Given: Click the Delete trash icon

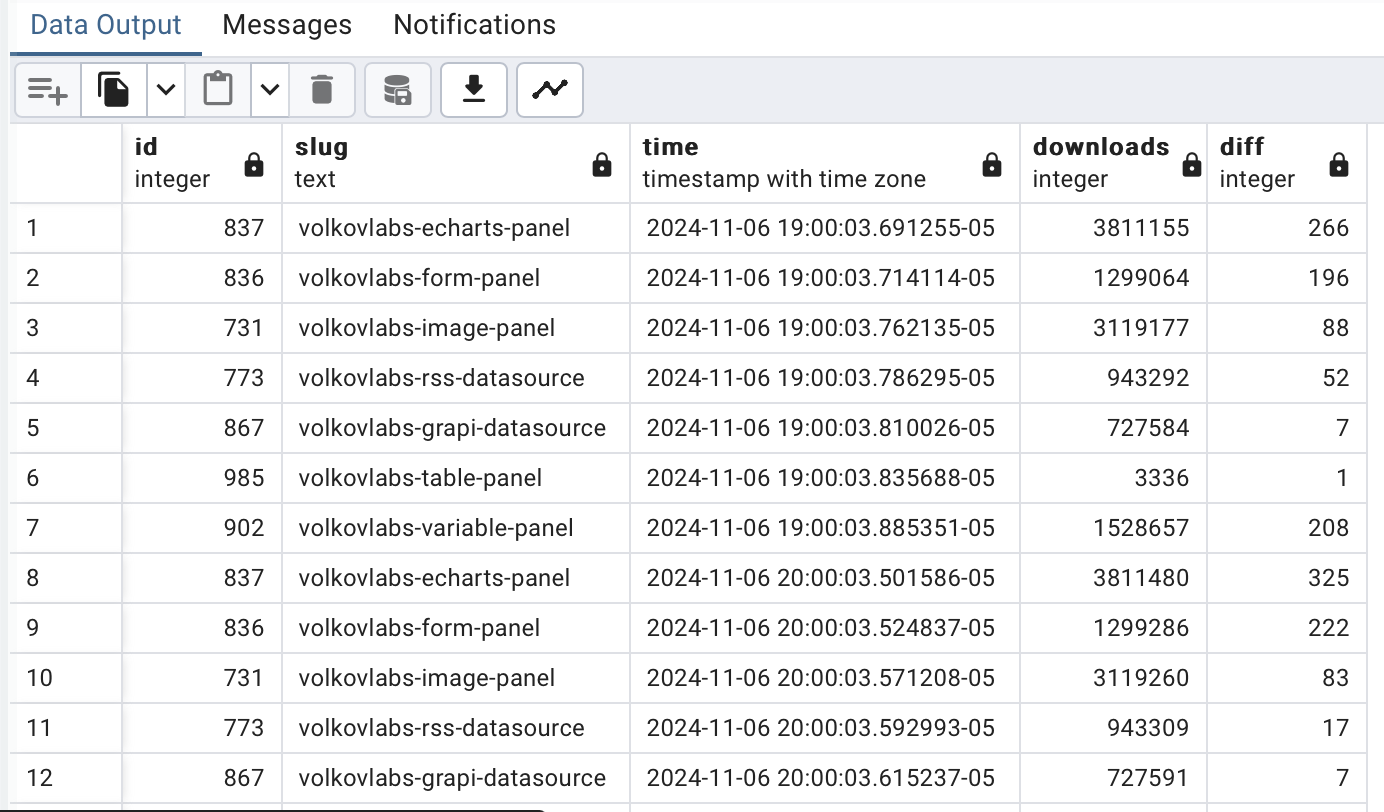Looking at the screenshot, I should point(321,90).
